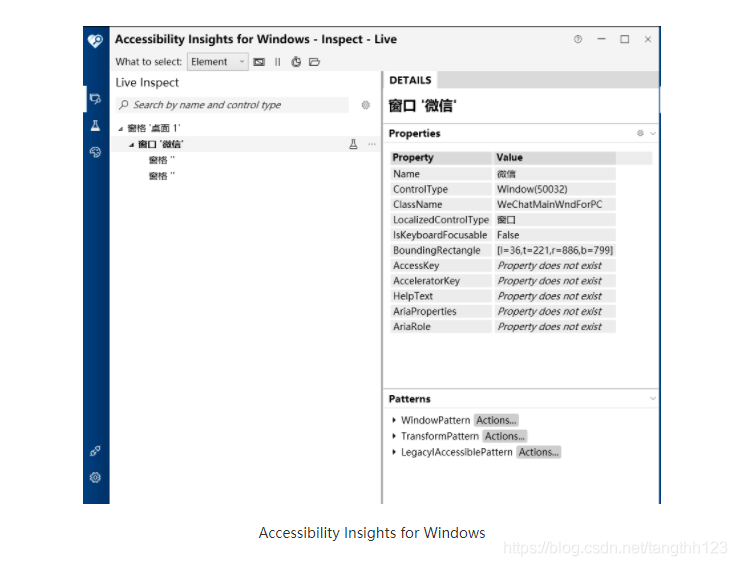Open Settings gear in sidebar
Screen dimensions: 737x566
95,478
